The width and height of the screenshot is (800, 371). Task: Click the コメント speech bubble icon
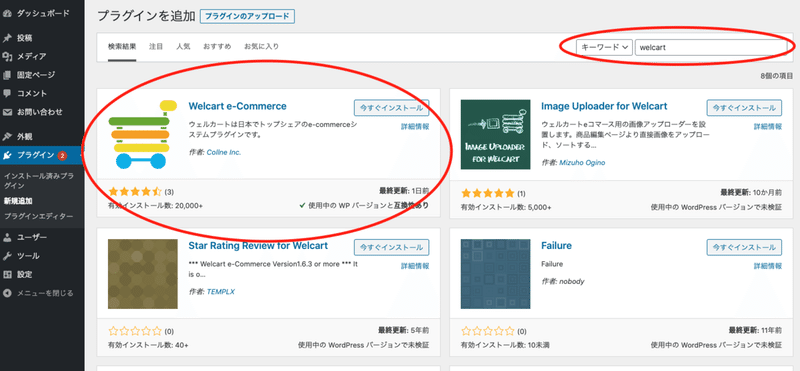click(7, 93)
